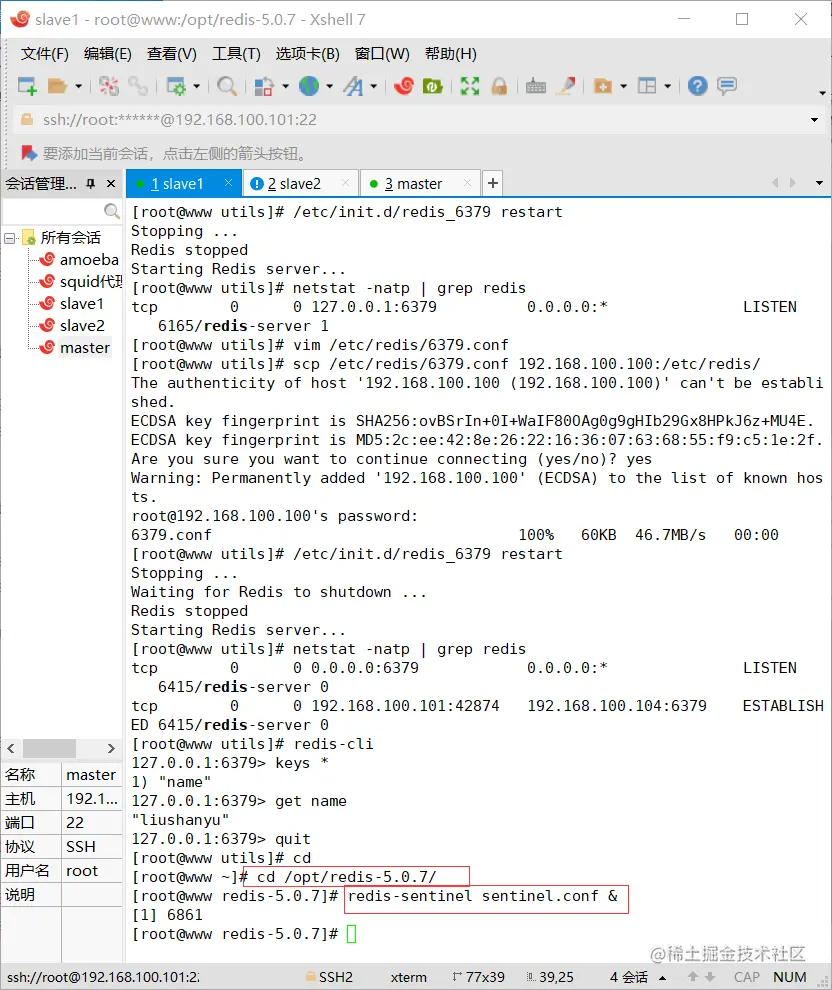The height and width of the screenshot is (990, 832).
Task: Expand the globe encoding dropdown arrow
Action: (x=330, y=86)
